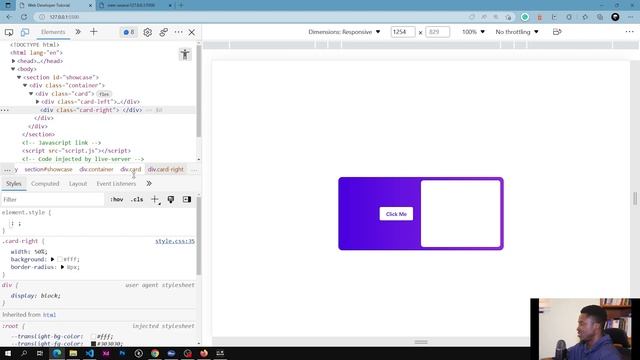Add a new style rule plus icon

pyautogui.click(x=155, y=199)
